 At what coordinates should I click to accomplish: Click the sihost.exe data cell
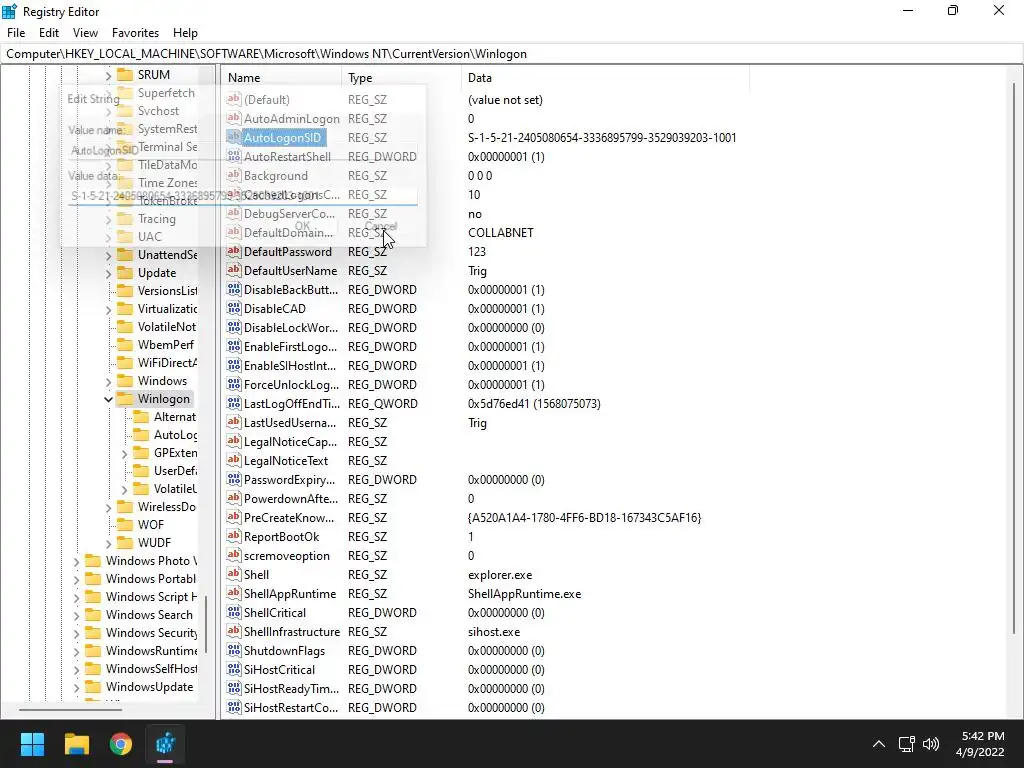[x=494, y=632]
